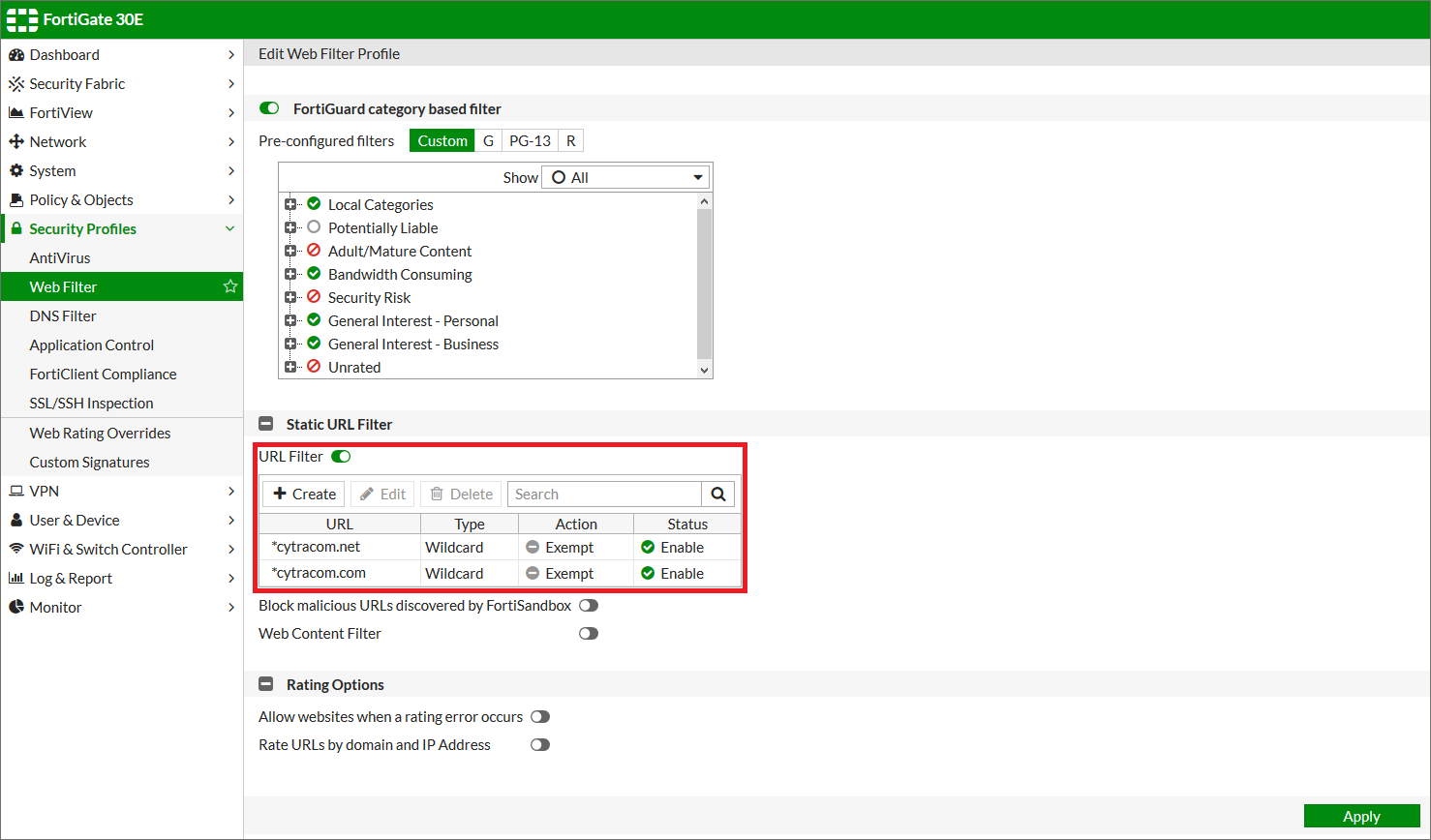Select the PG-13 pre-configured filter

tap(530, 141)
